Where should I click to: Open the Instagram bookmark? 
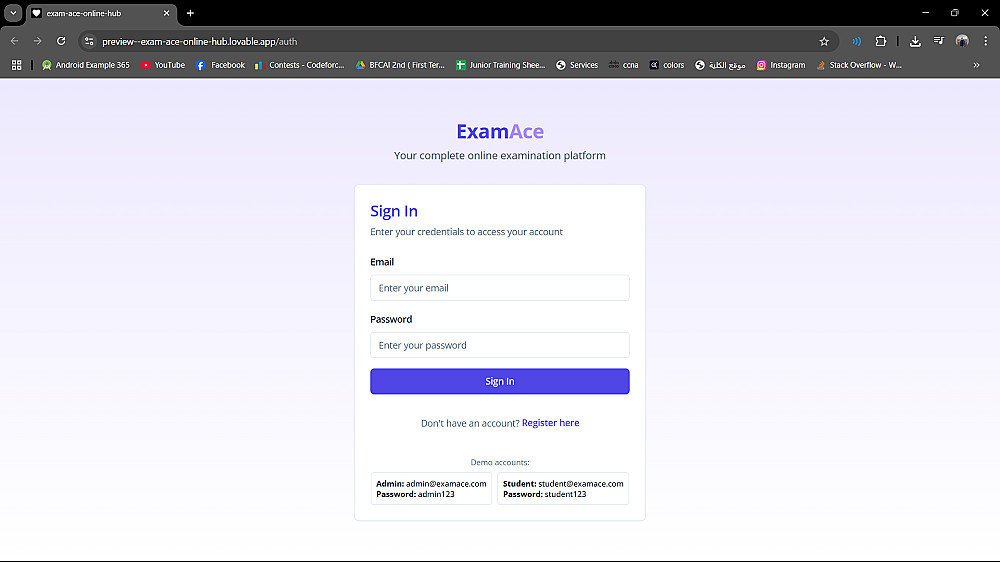click(781, 65)
